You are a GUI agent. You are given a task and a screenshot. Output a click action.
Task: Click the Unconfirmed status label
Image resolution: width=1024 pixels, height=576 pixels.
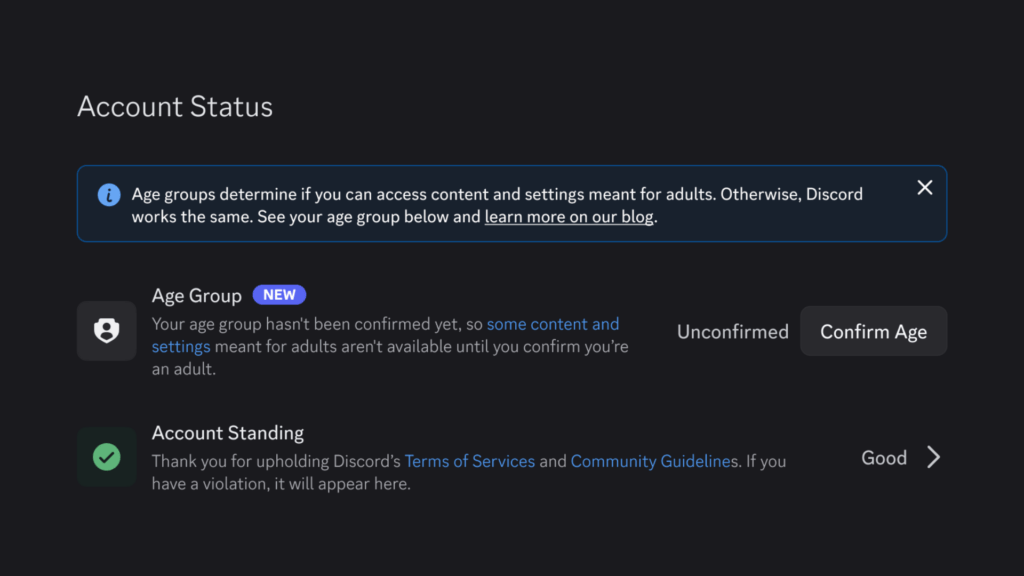(x=733, y=332)
